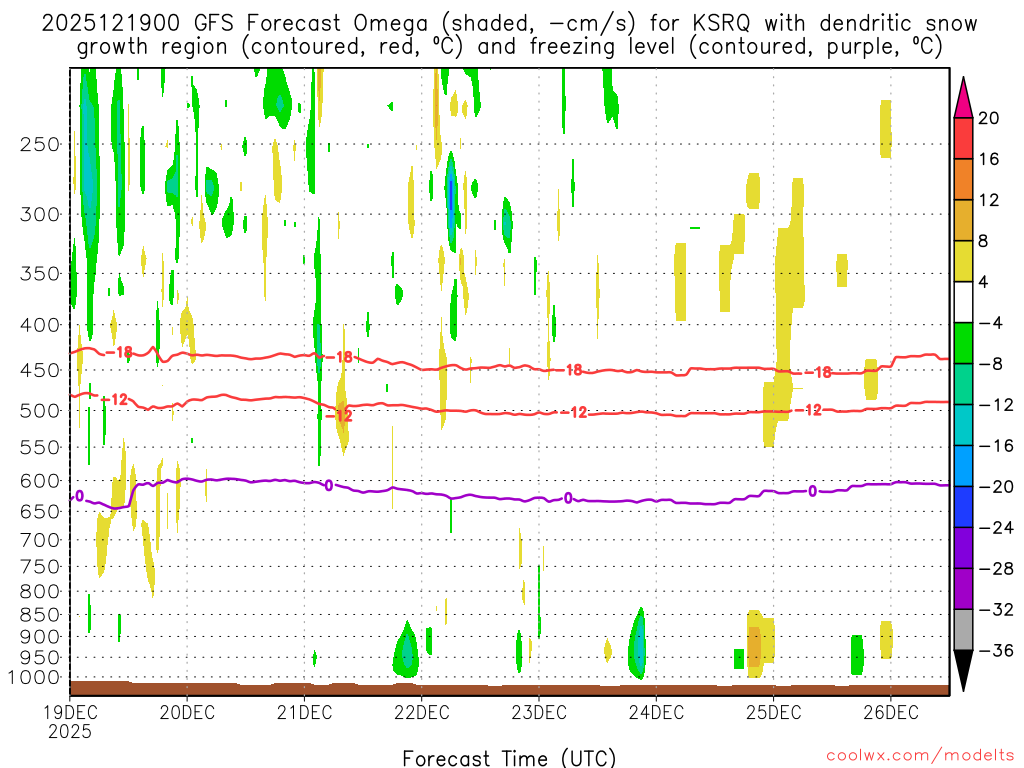The image size is (1024, 768).
Task: Click the 400 pressure level label
Action: (40, 325)
